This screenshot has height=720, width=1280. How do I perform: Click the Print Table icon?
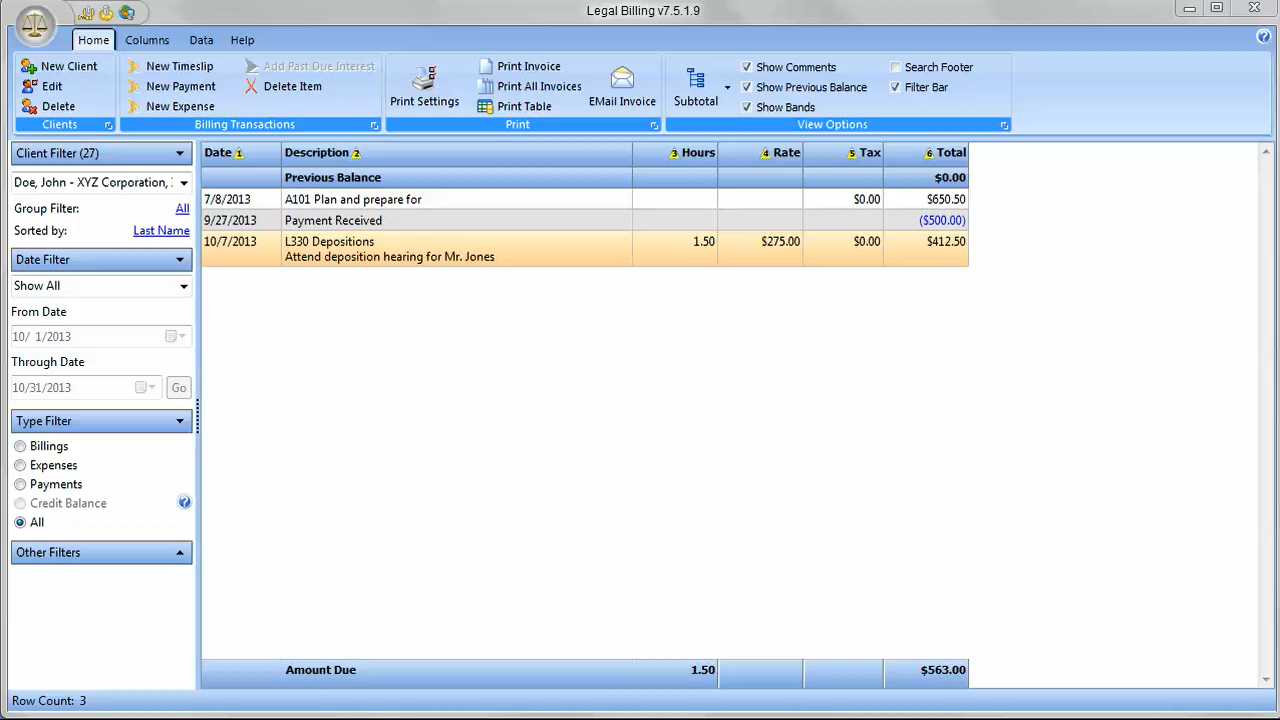485,106
